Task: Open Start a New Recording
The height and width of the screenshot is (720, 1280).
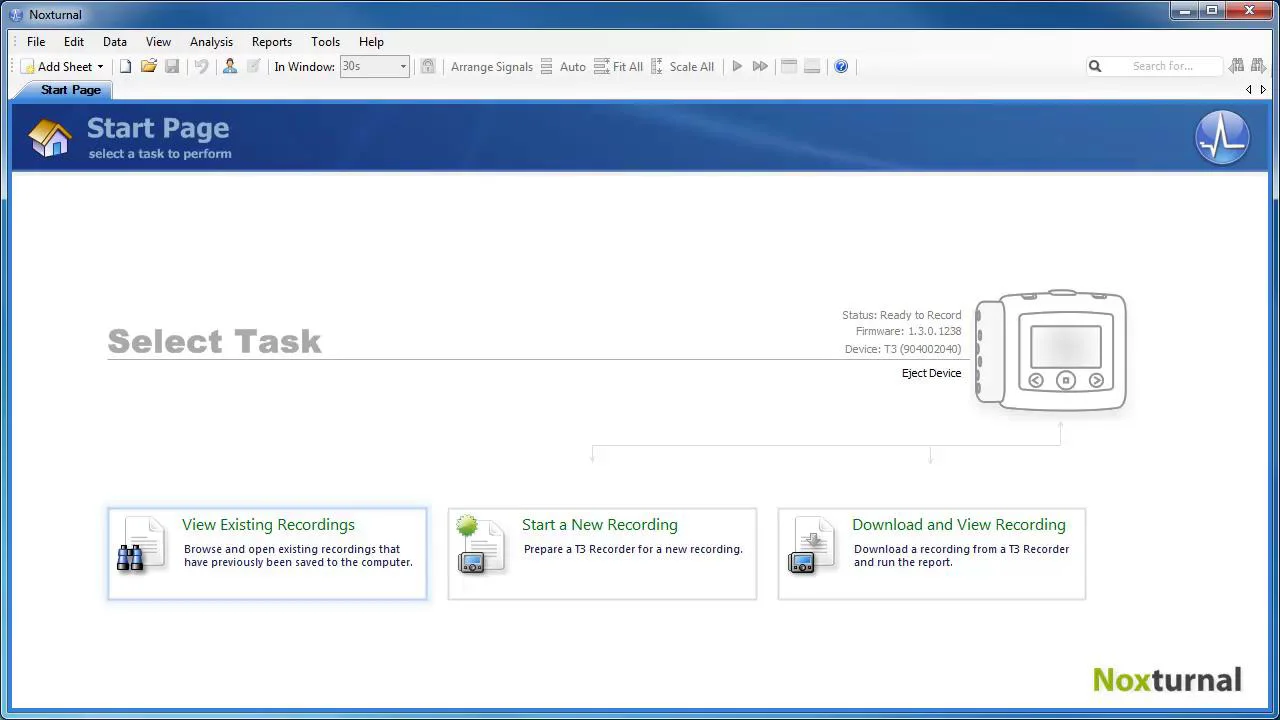Action: [x=602, y=554]
